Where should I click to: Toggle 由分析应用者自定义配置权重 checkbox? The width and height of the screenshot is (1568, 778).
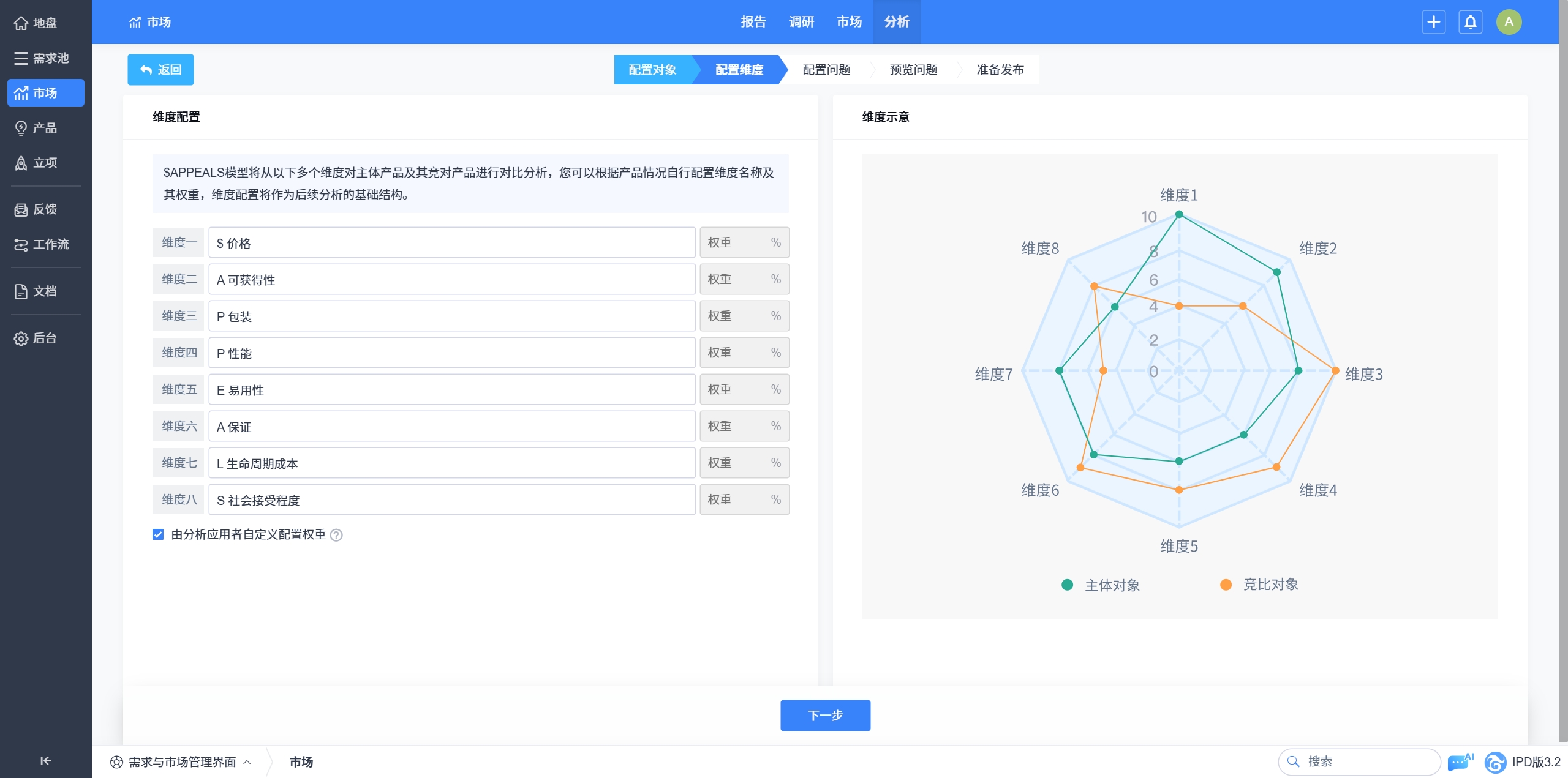158,534
